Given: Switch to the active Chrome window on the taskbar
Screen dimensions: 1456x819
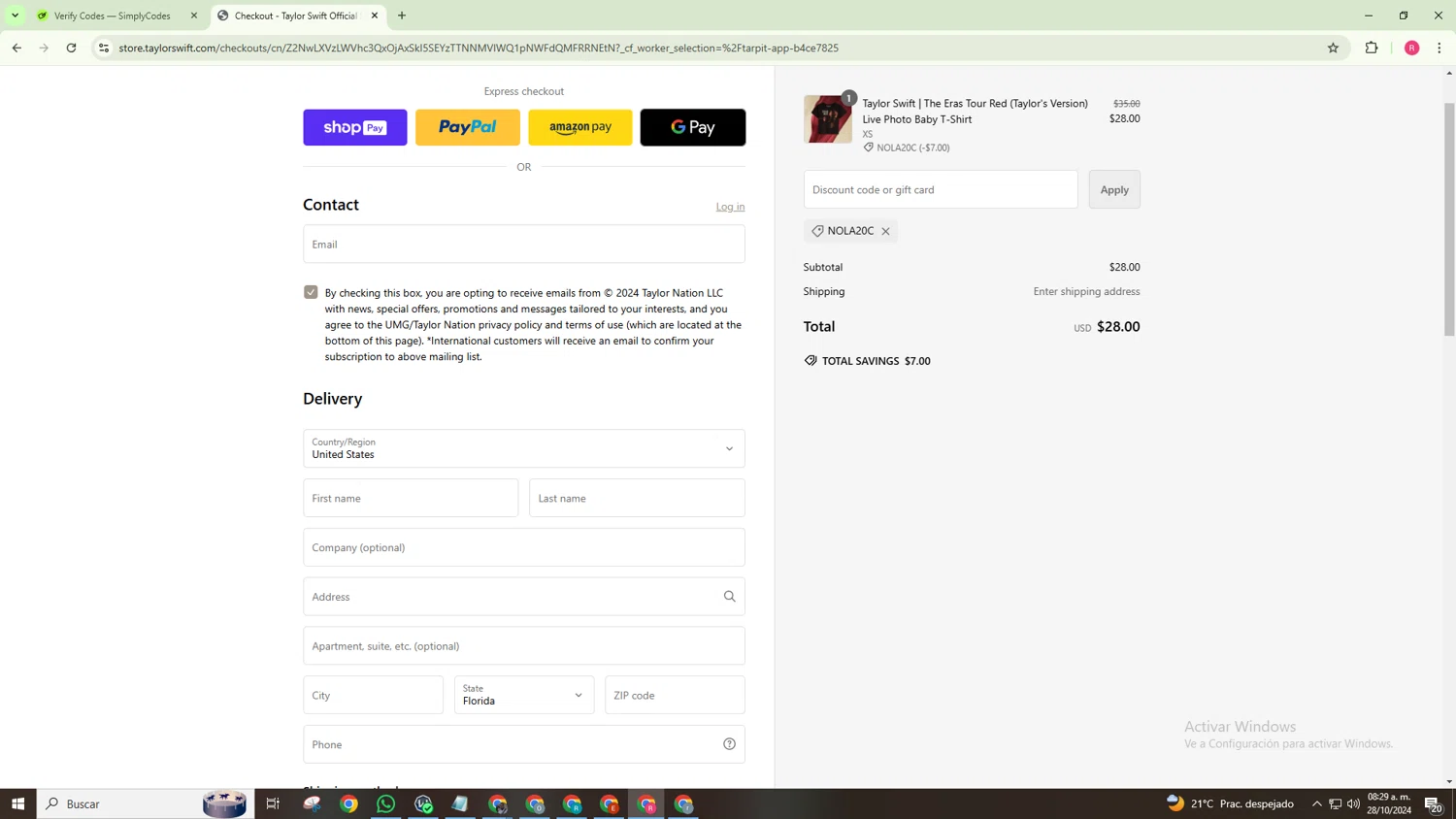Looking at the screenshot, I should pyautogui.click(x=646, y=803).
